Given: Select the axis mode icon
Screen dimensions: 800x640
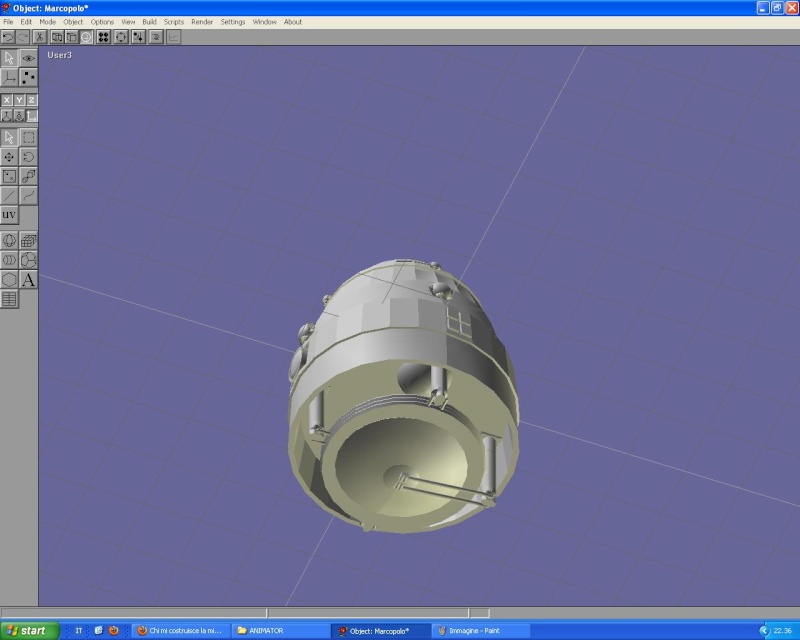Looking at the screenshot, I should tap(9, 78).
